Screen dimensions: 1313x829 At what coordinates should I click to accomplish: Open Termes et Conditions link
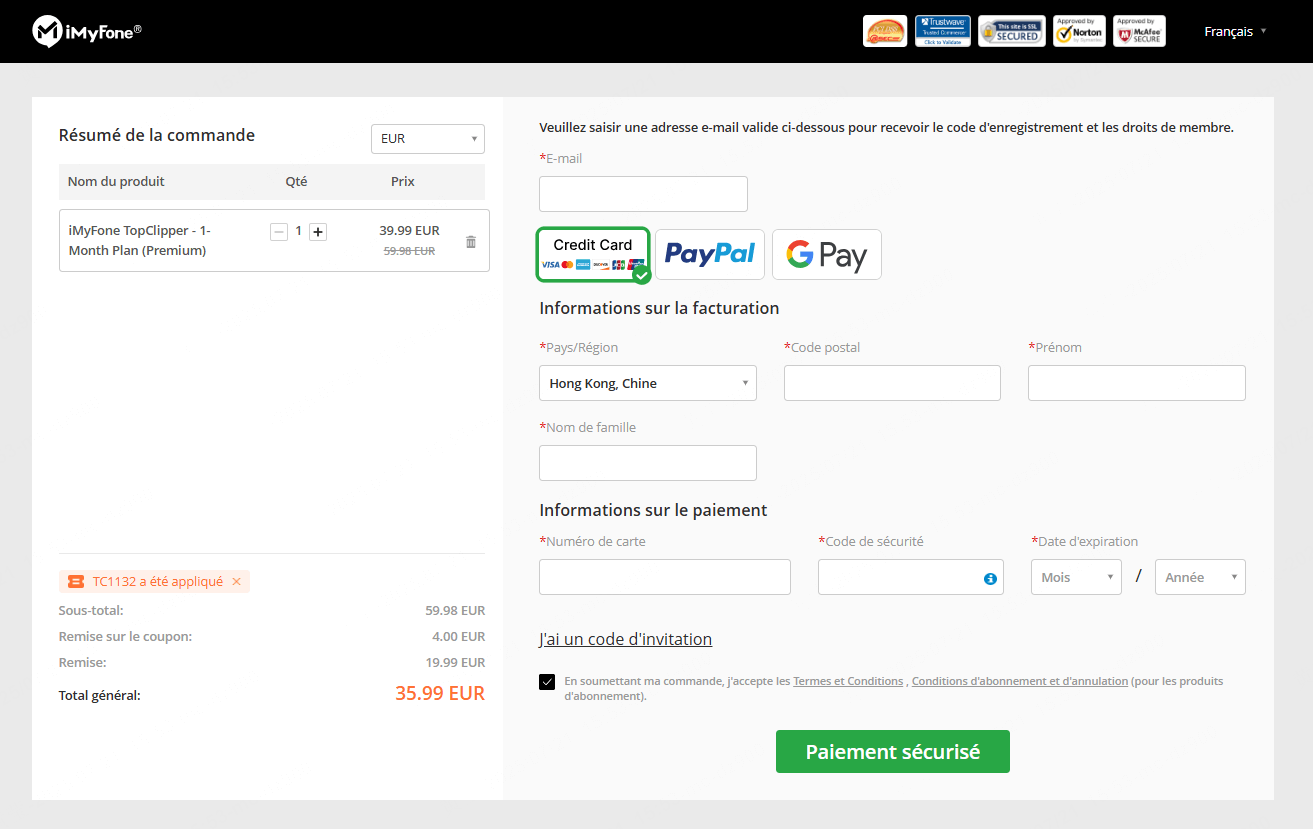tap(848, 681)
